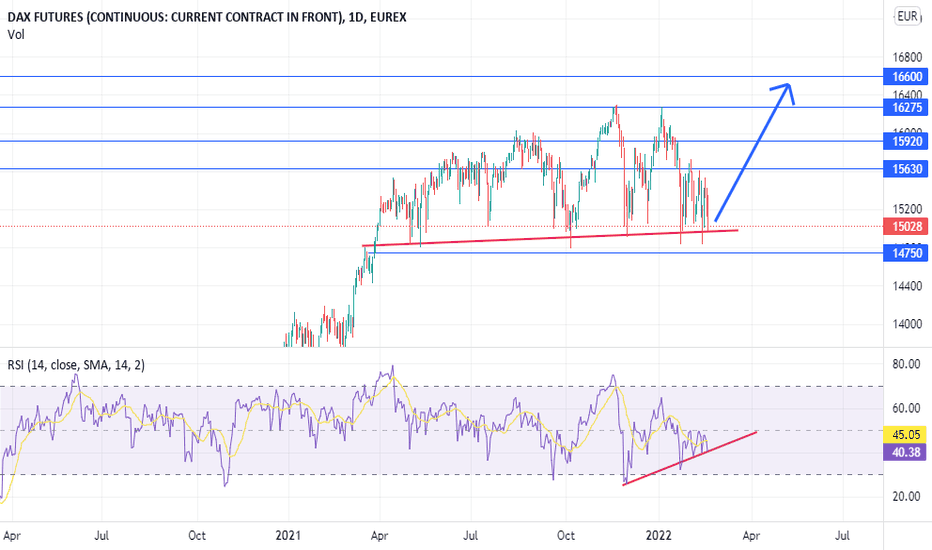Click the 15200 price axis label
This screenshot has width=932, height=550.
pos(907,209)
